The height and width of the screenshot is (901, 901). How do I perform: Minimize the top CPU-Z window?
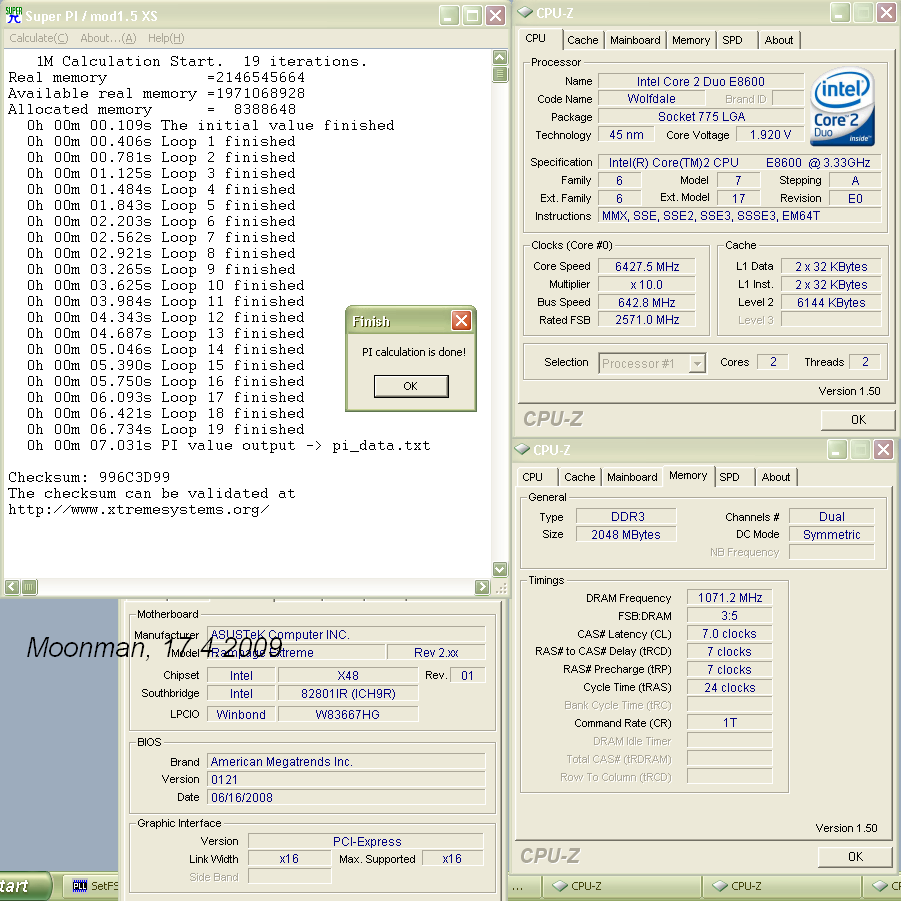[x=840, y=13]
